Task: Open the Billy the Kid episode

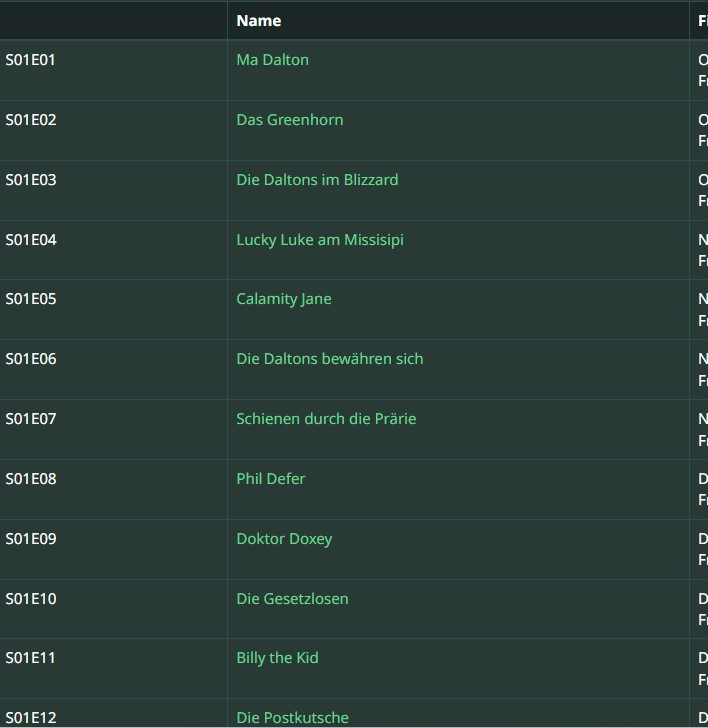Action: coord(277,658)
